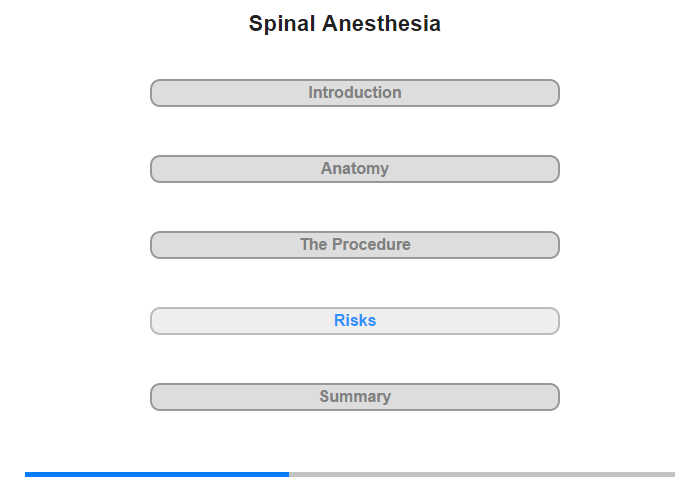Click the left rounded edge of Risks button
This screenshot has width=700, height=480.
click(x=156, y=321)
